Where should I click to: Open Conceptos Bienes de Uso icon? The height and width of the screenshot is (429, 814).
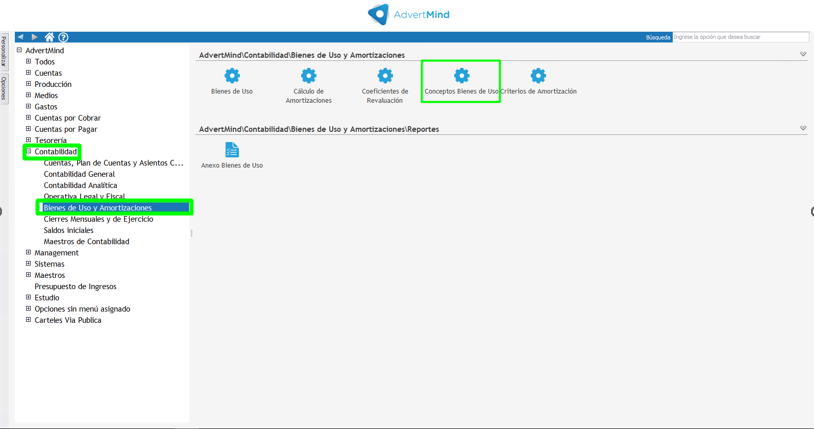461,76
